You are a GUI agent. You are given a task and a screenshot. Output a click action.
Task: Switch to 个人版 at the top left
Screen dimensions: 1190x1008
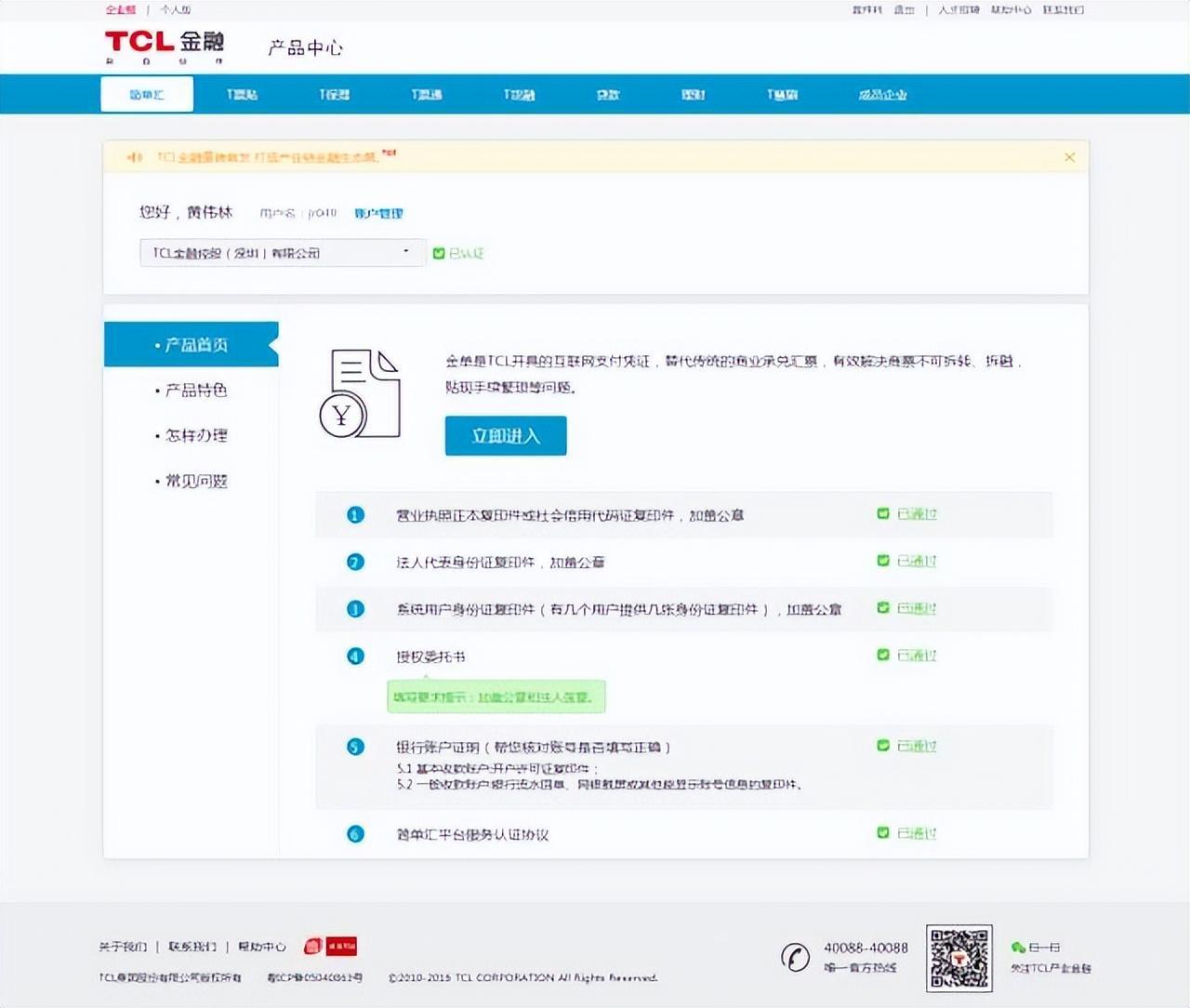(x=176, y=9)
